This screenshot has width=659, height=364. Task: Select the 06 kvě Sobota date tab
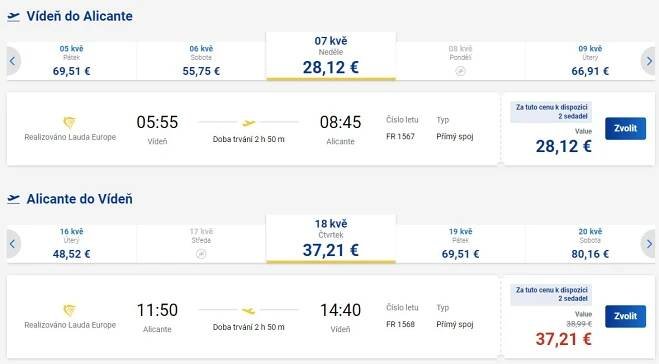coord(201,61)
